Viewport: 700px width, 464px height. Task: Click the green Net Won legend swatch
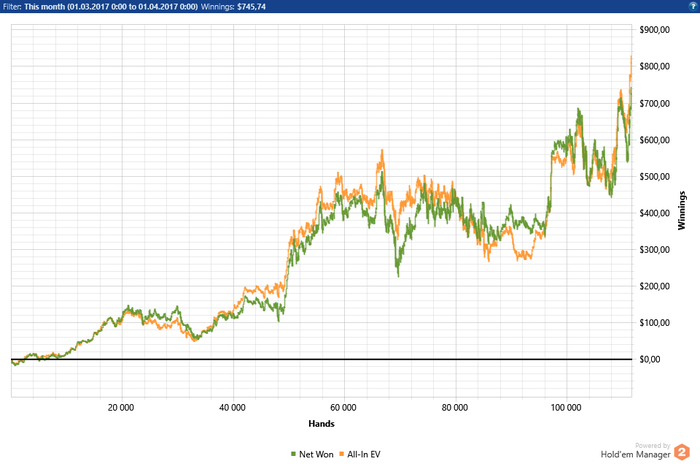[x=293, y=454]
